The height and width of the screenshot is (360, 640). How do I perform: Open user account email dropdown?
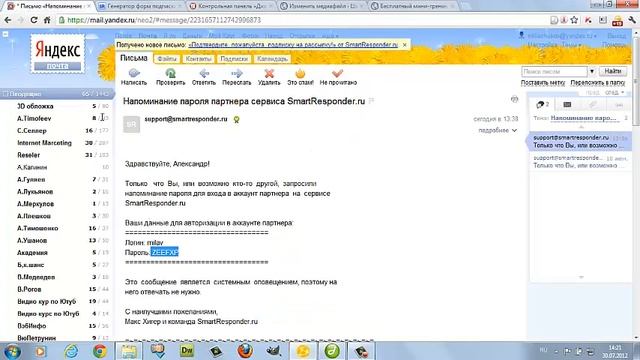[562, 36]
